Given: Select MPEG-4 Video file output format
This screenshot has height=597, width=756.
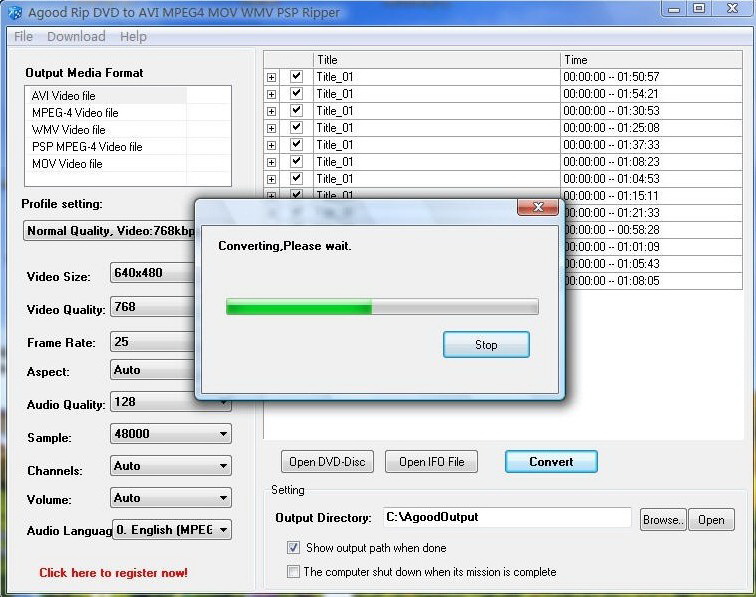Looking at the screenshot, I should click(x=106, y=112).
